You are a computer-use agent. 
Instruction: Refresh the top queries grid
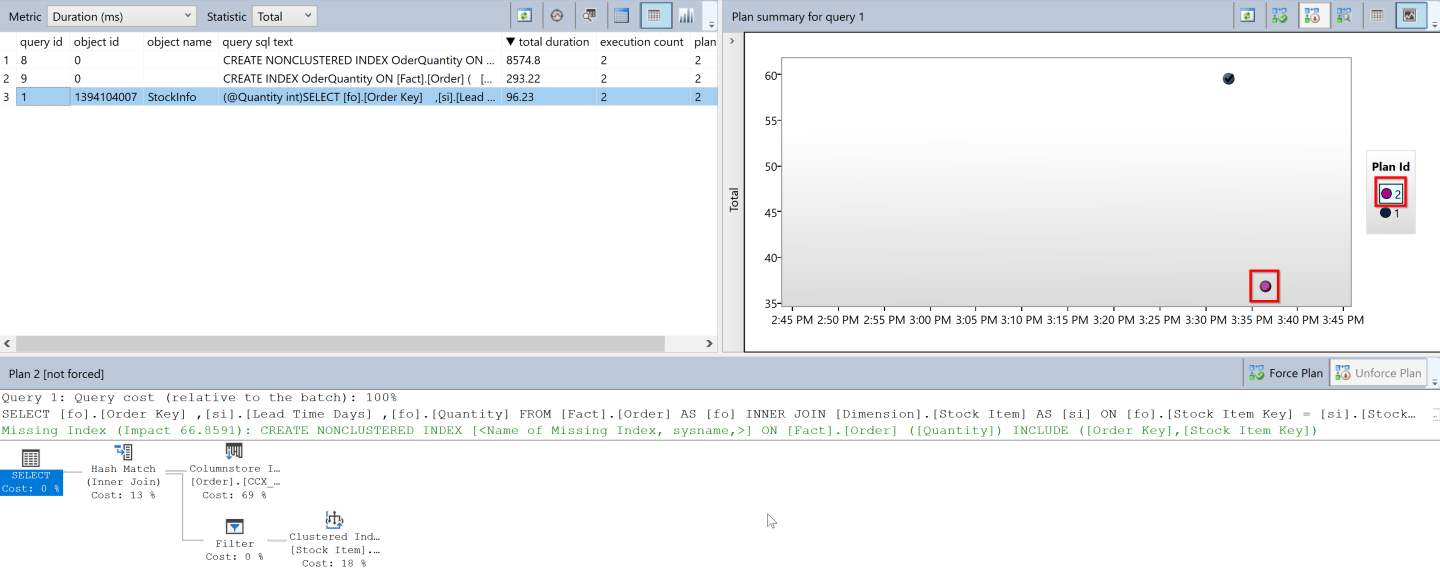(524, 15)
